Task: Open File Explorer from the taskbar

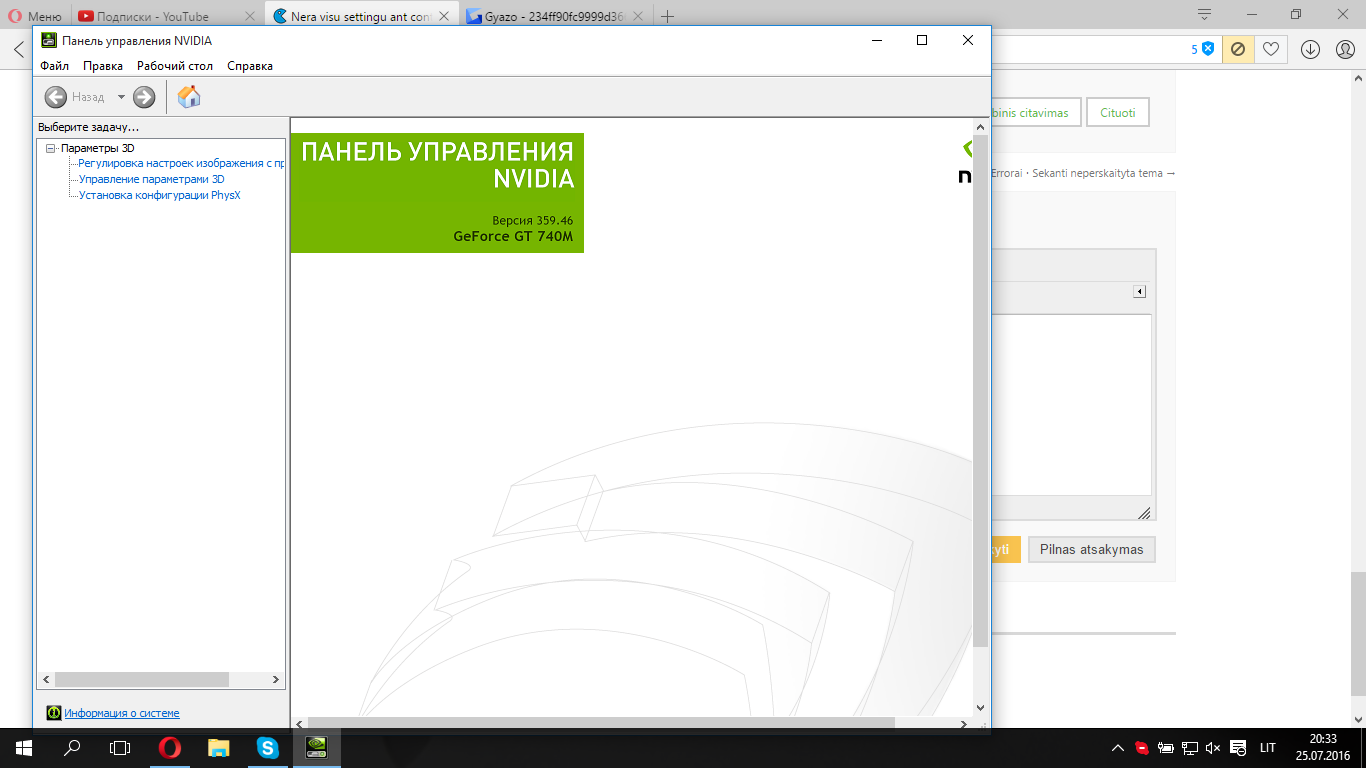Action: coord(218,747)
